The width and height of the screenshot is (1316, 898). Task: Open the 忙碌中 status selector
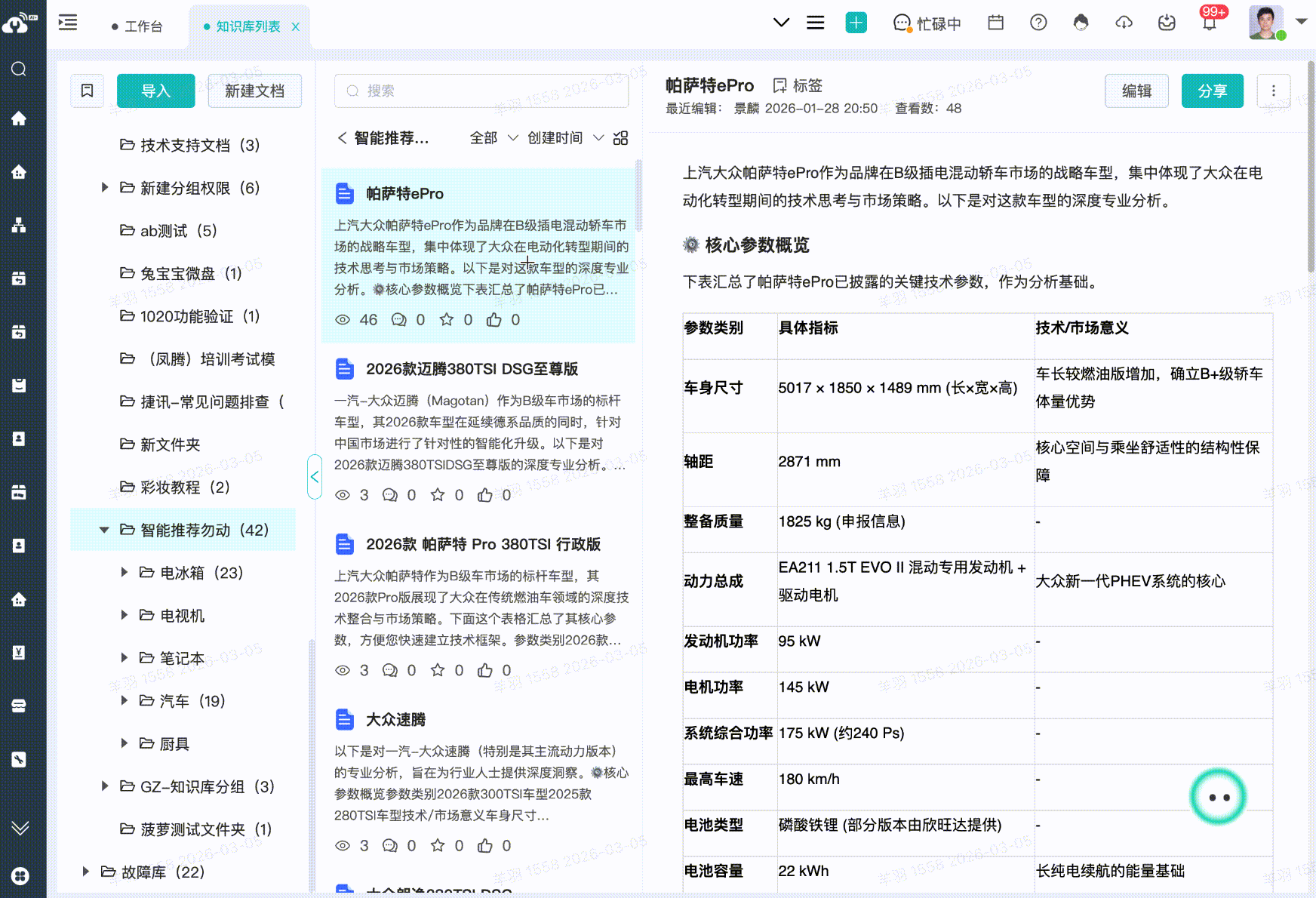[x=927, y=23]
